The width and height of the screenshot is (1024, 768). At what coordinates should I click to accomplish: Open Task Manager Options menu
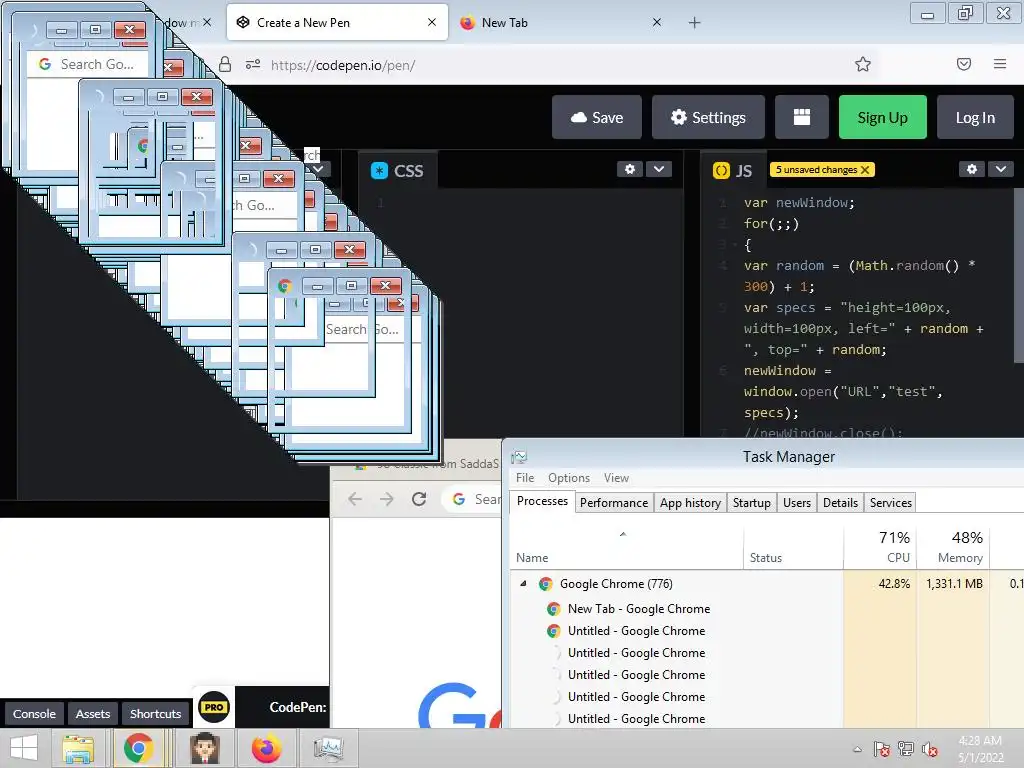click(569, 478)
